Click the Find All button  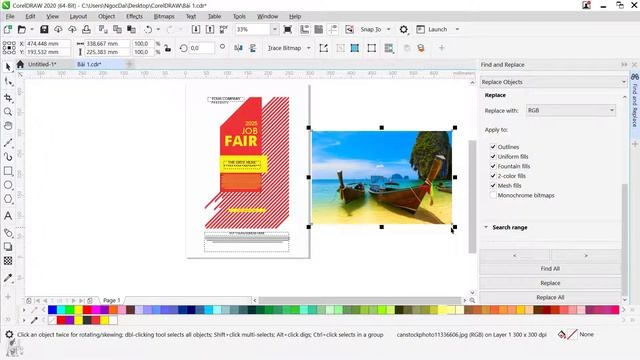[550, 269]
